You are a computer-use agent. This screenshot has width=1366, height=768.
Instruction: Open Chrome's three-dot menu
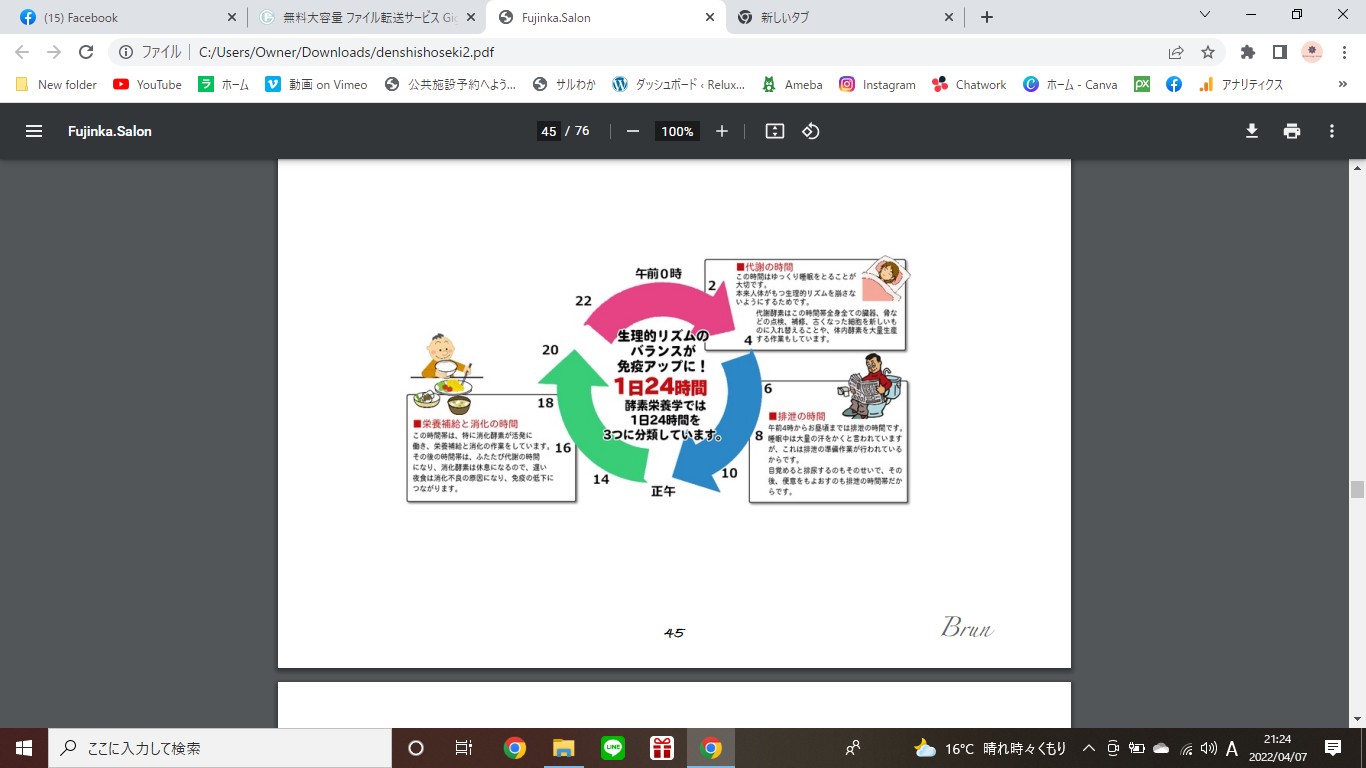[1345, 52]
